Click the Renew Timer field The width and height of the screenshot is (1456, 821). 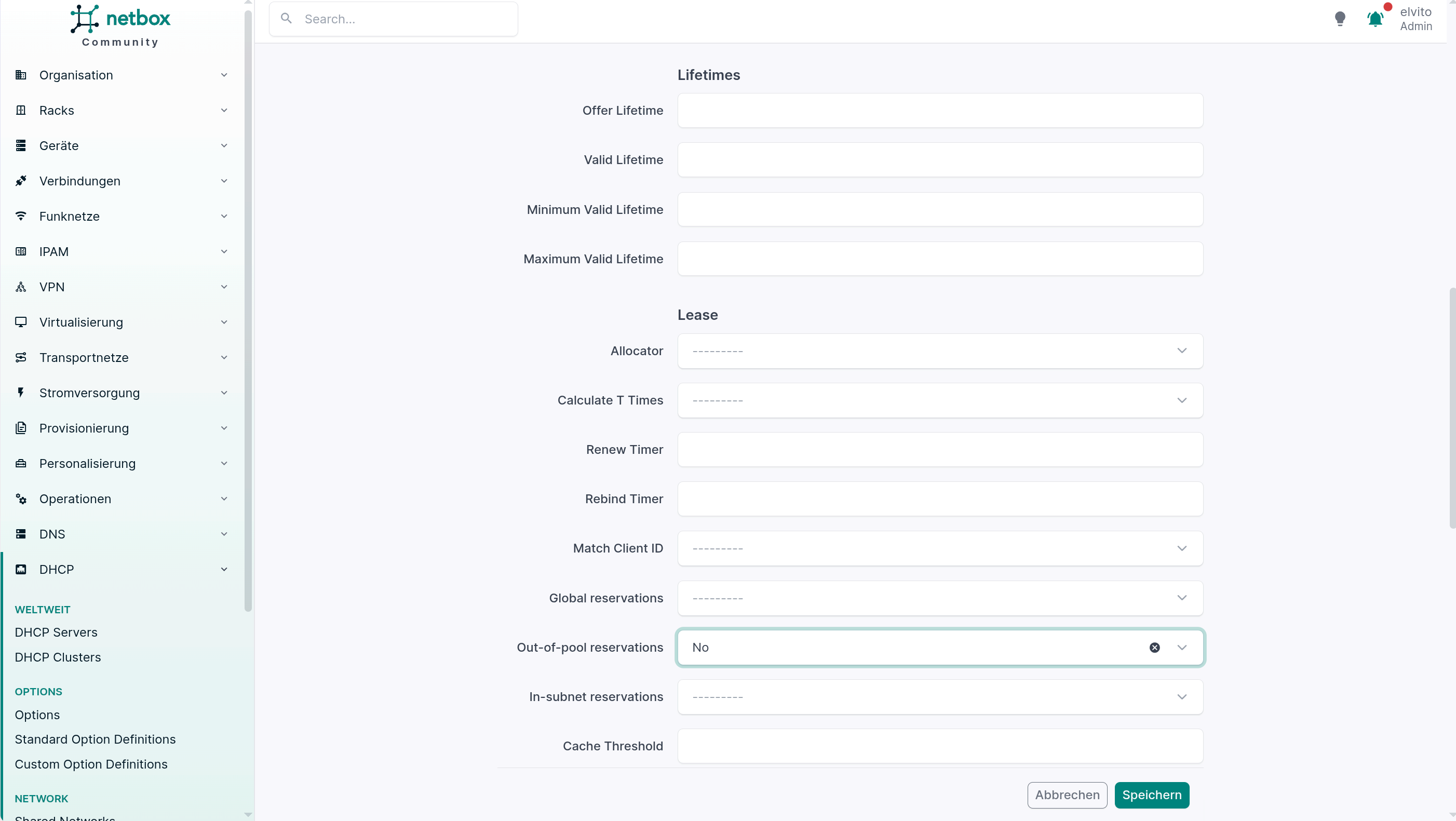(940, 450)
